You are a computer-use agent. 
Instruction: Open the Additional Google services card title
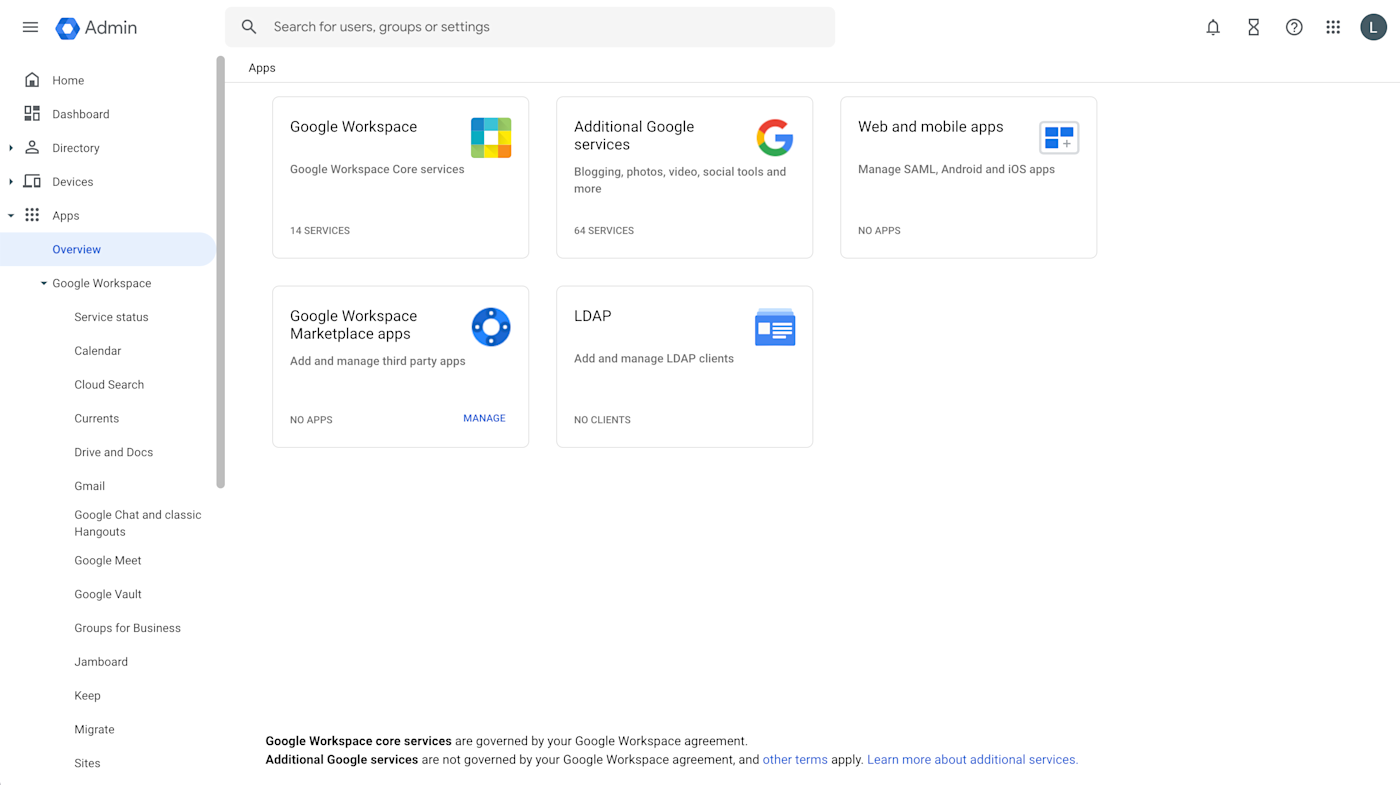[x=634, y=136]
